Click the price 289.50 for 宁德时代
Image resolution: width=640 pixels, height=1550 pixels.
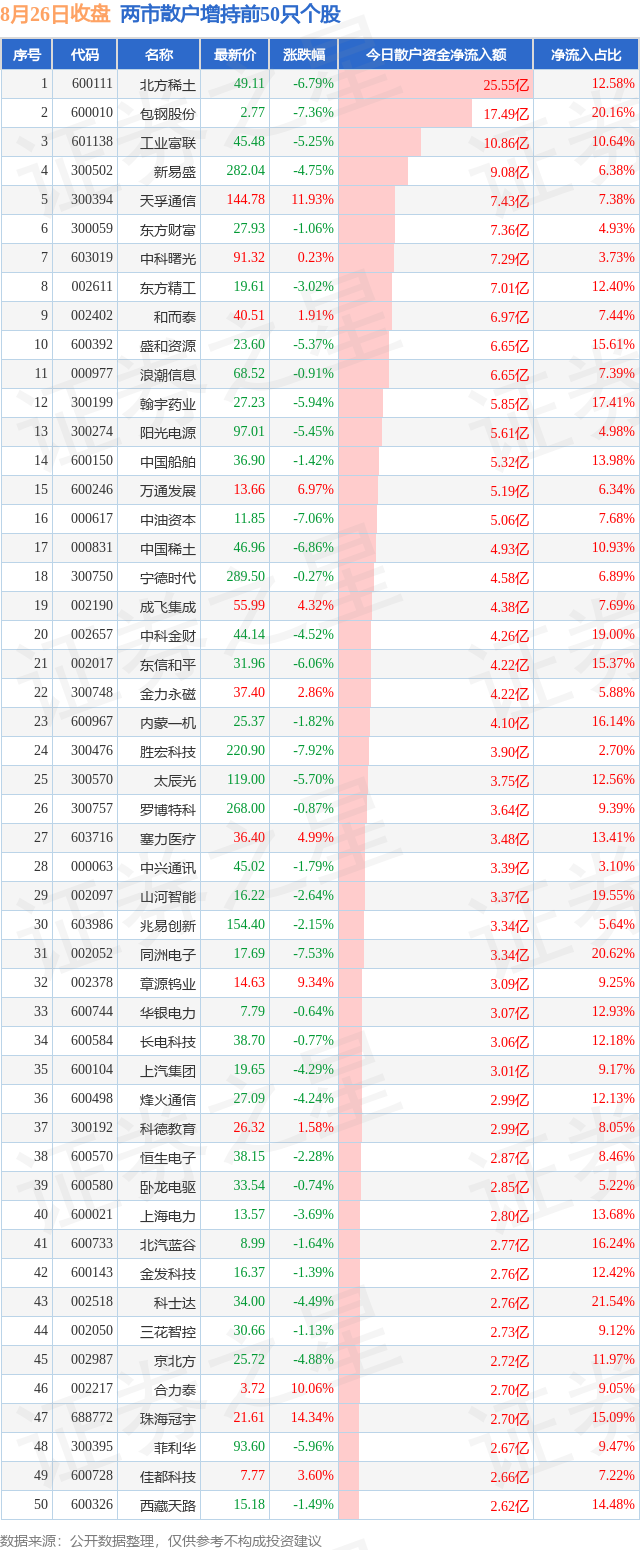tap(246, 577)
